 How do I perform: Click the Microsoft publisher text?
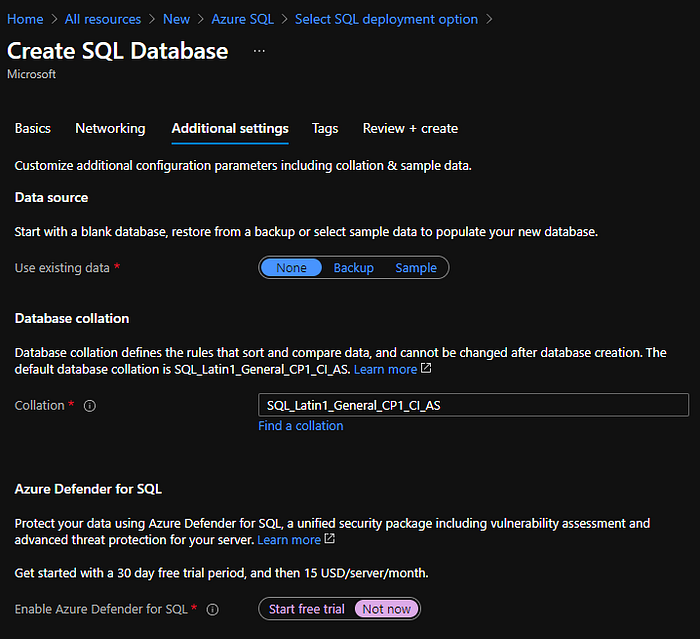32,74
